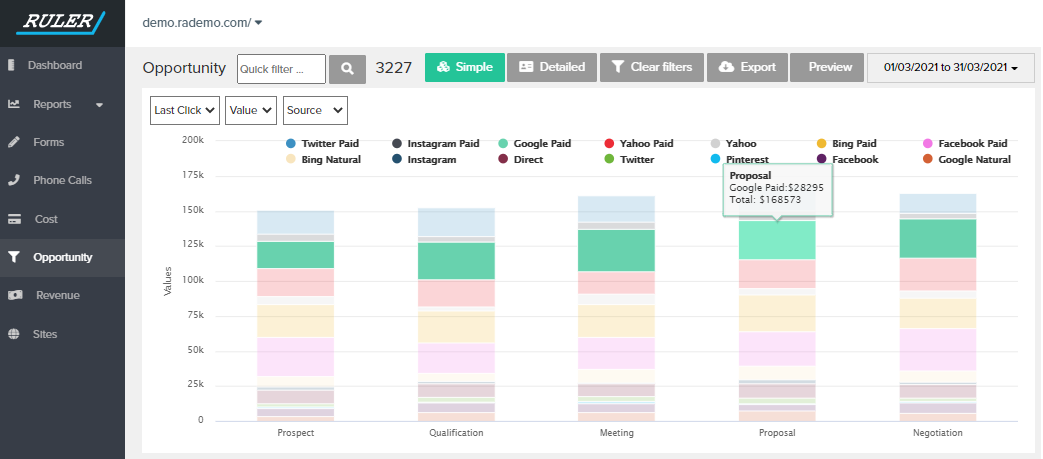Click the magnifier search button
Screen dimensions: 1043x459
tap(347, 68)
